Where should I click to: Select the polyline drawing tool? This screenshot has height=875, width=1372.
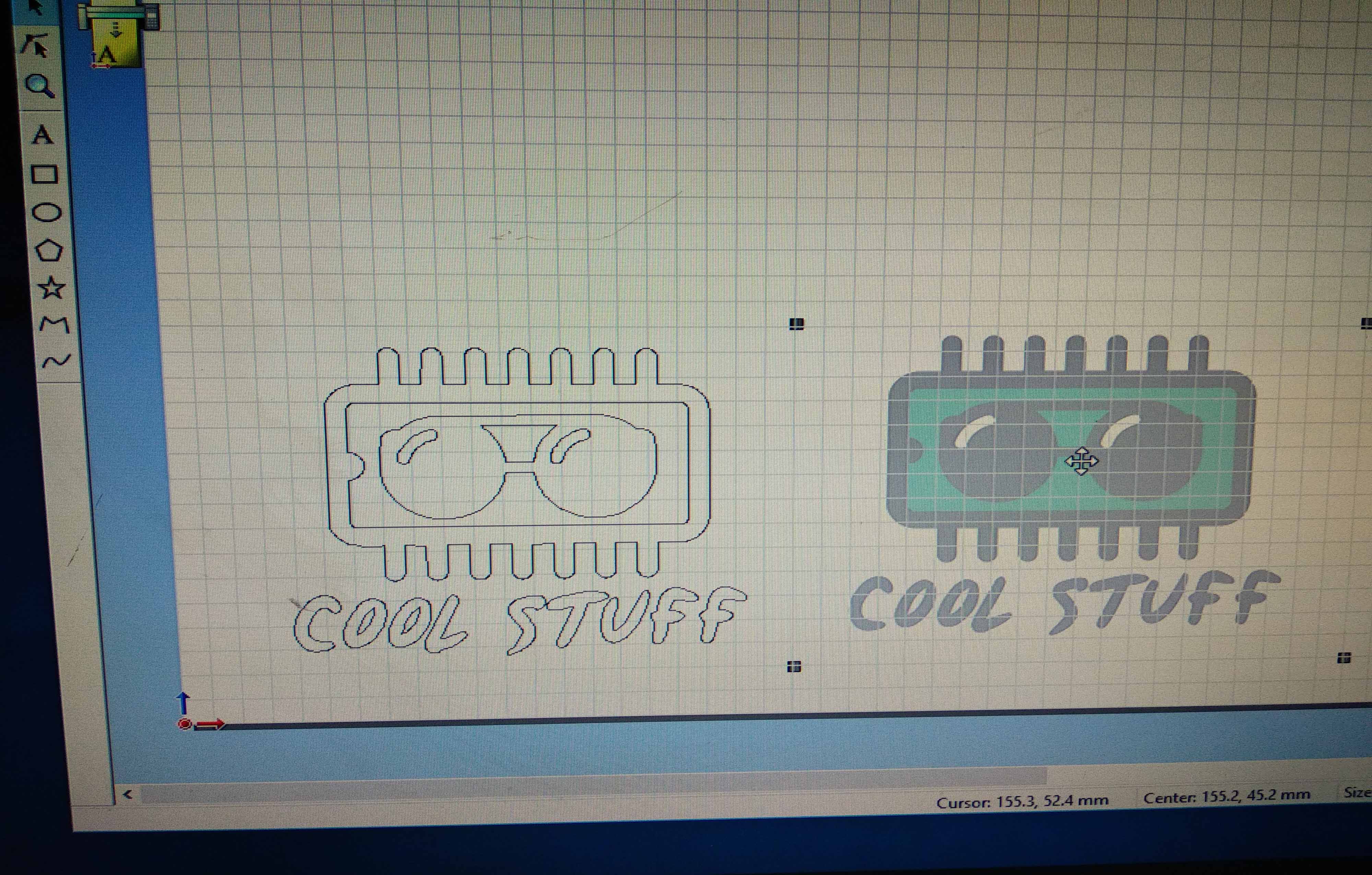point(55,325)
